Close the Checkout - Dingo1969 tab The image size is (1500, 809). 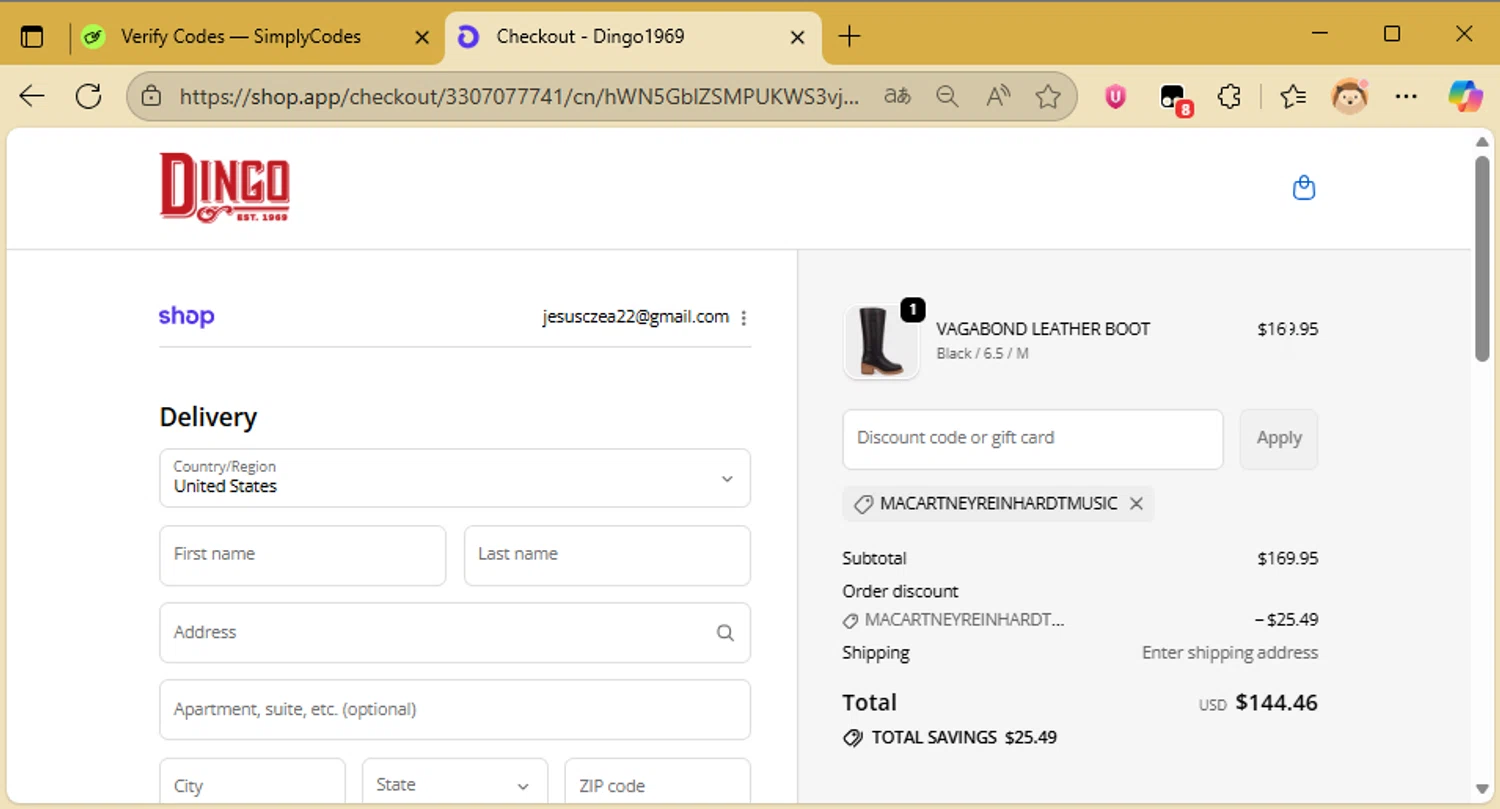tap(798, 37)
